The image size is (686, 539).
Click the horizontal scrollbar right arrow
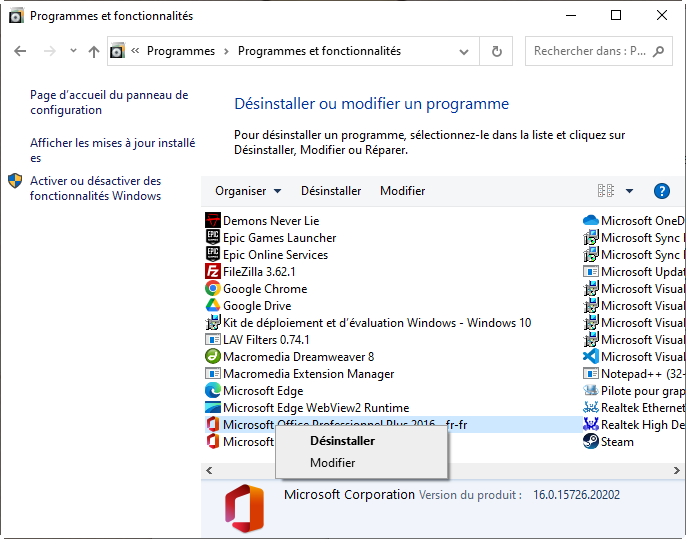[x=679, y=469]
